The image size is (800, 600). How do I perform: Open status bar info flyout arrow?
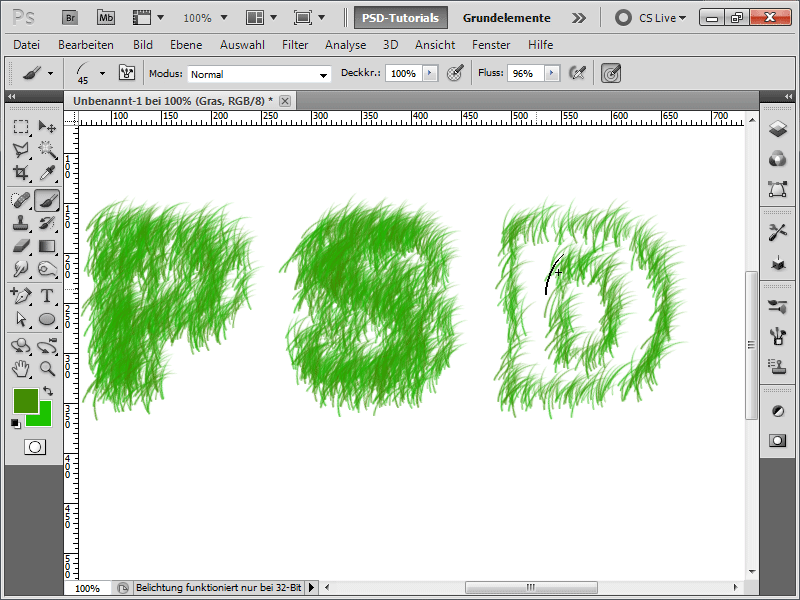[x=311, y=588]
